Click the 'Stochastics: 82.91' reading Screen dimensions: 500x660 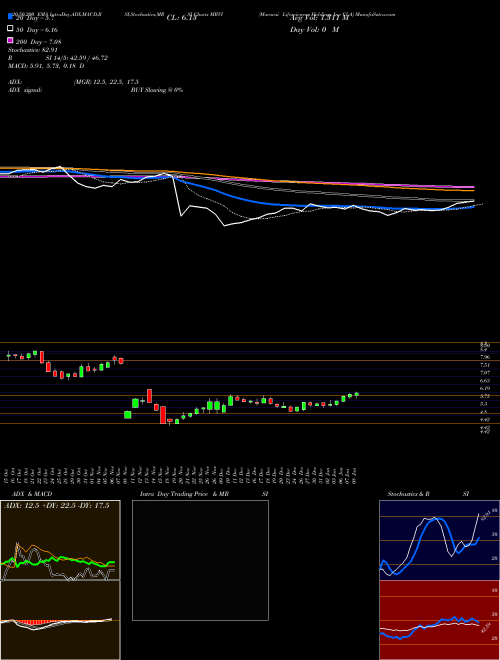coord(32,50)
